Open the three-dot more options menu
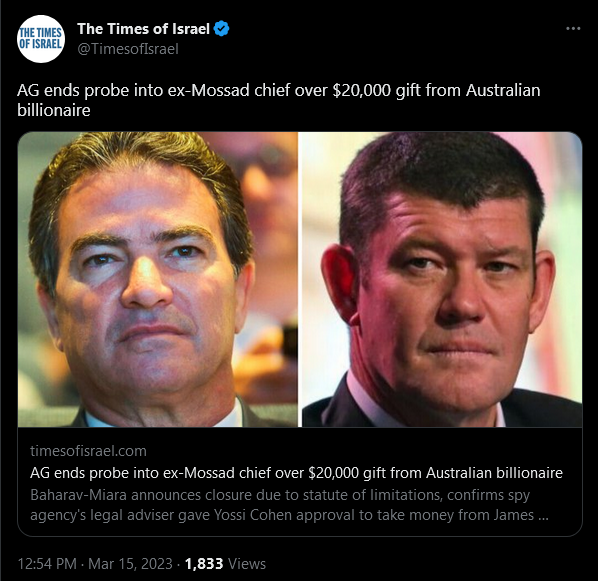Screen dimensions: 598x581 tap(573, 29)
